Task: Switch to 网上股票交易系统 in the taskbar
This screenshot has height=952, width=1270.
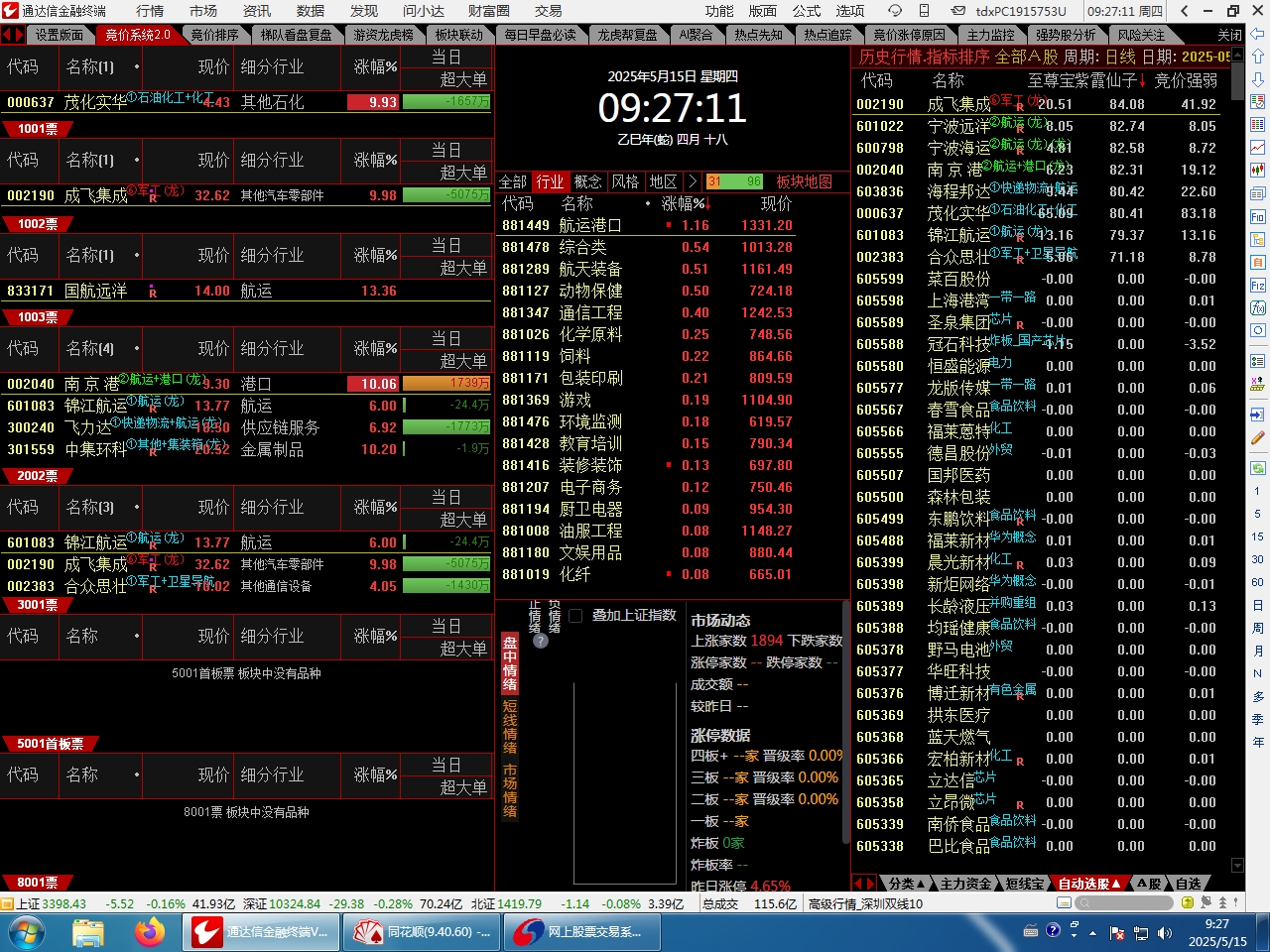Action: coord(584,932)
